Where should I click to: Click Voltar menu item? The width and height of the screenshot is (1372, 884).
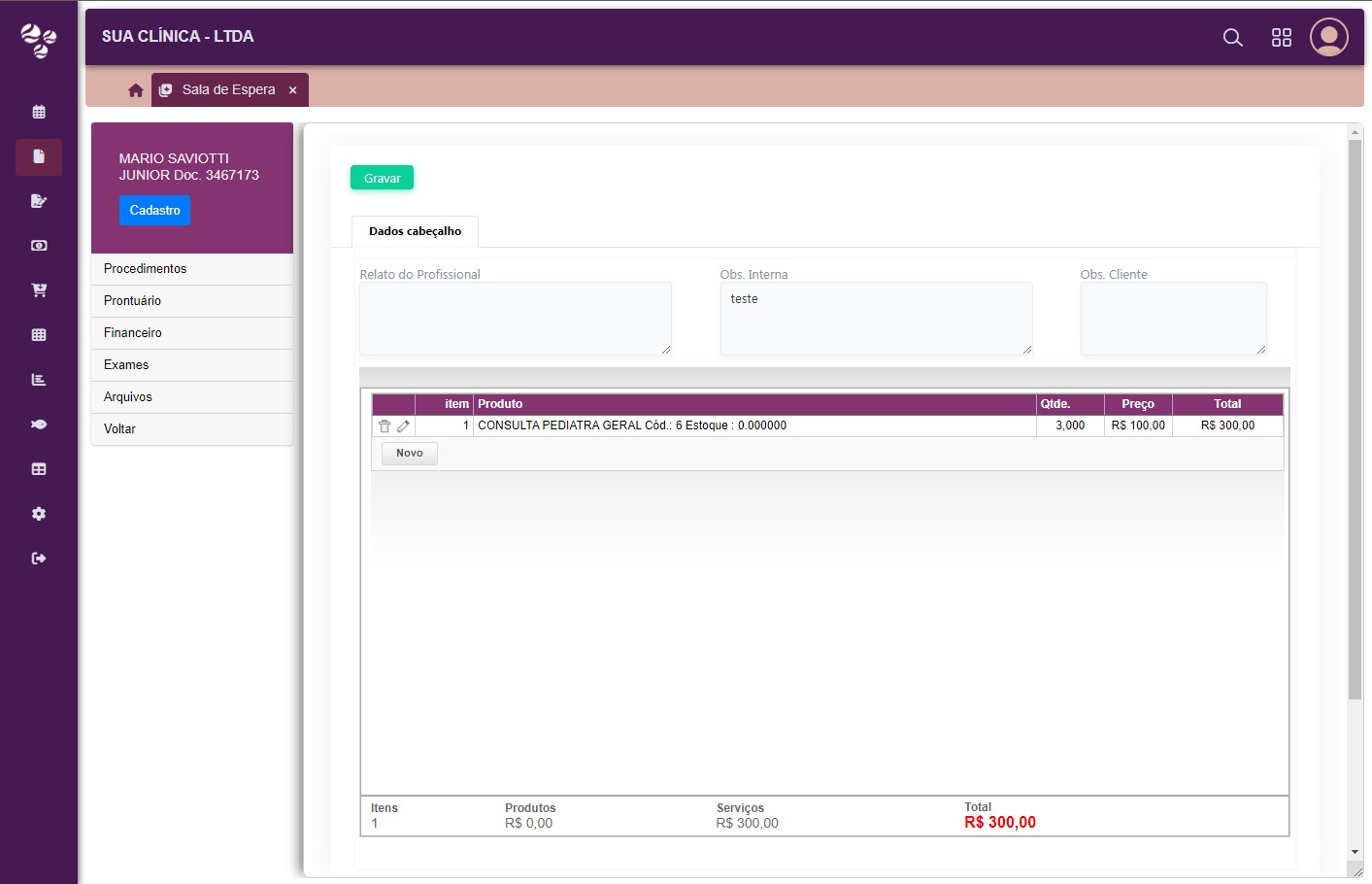coord(192,429)
